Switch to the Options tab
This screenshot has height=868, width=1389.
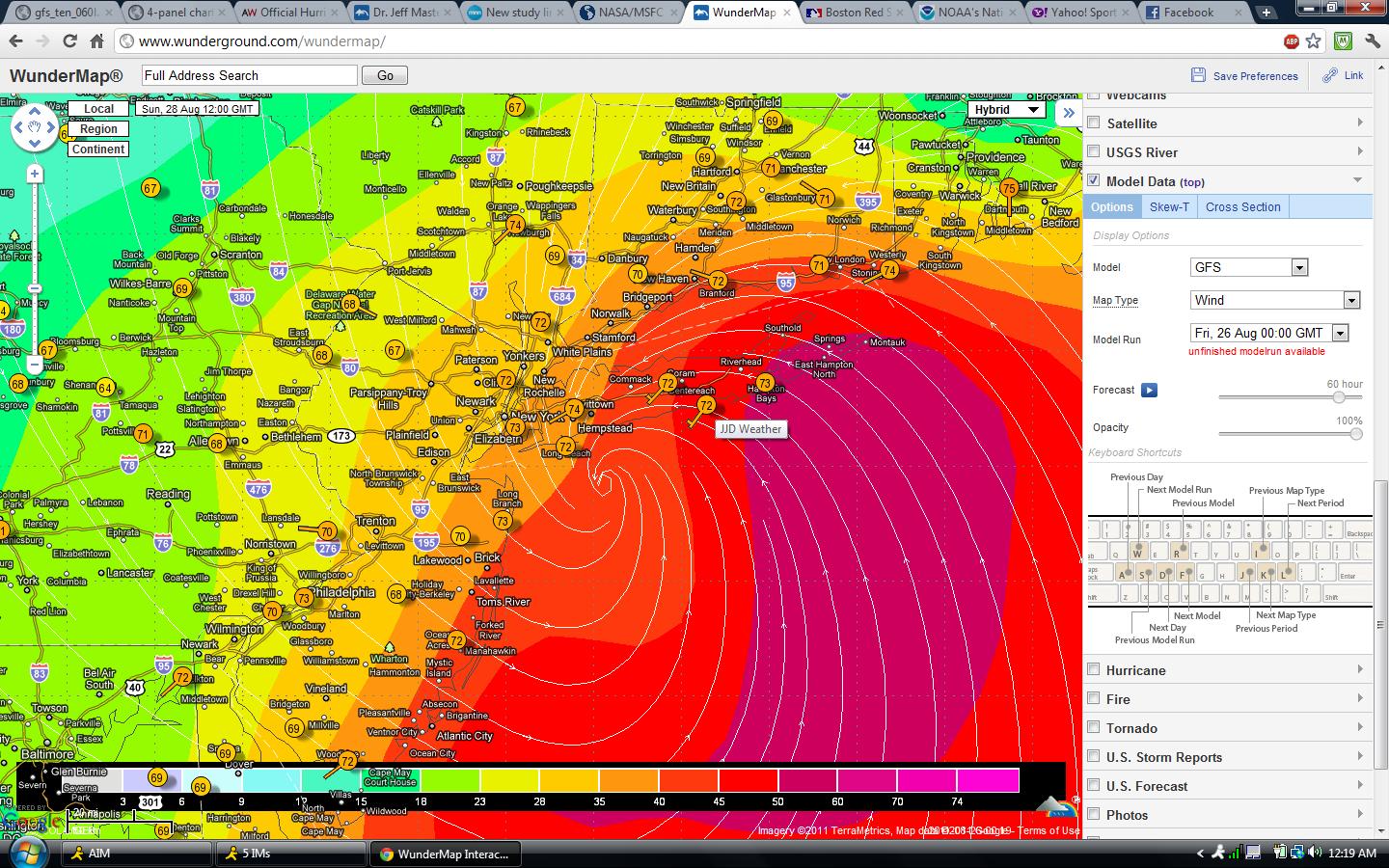pos(1112,206)
